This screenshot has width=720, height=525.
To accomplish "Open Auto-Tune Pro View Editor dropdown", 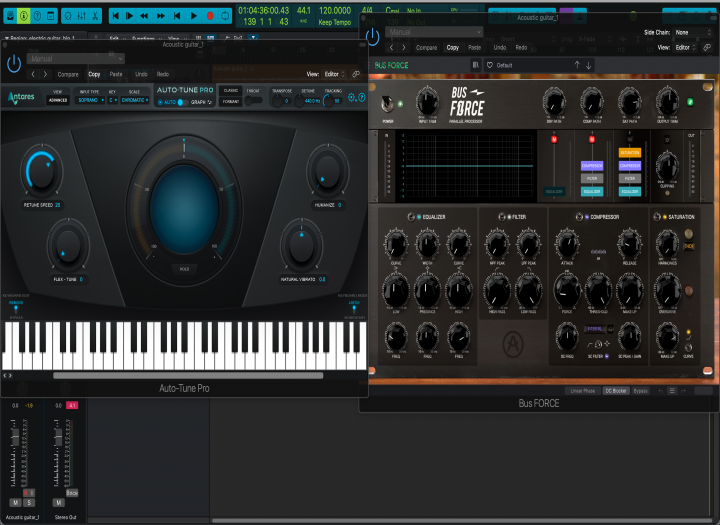I will click(x=334, y=74).
